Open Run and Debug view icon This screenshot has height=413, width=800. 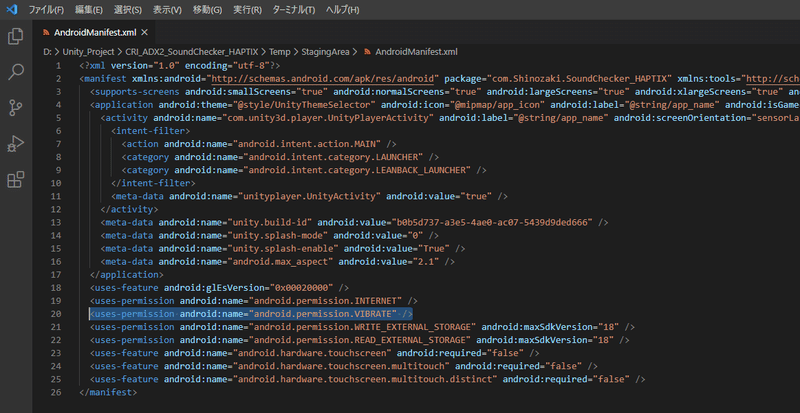[16, 144]
